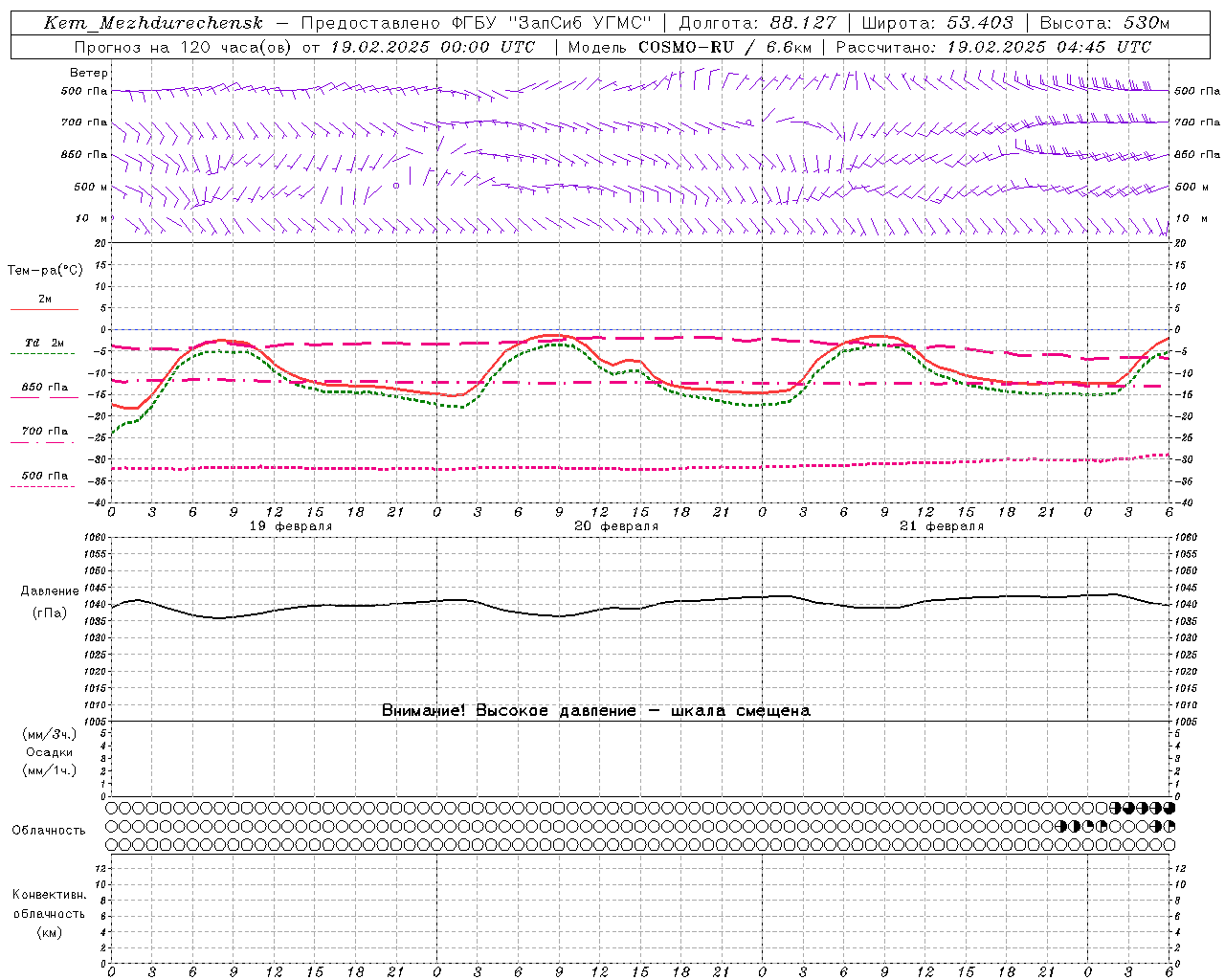Screen dimensions: 1225x980
Task: Click the 700 гПа temperature legend entry
Action: click(45, 432)
